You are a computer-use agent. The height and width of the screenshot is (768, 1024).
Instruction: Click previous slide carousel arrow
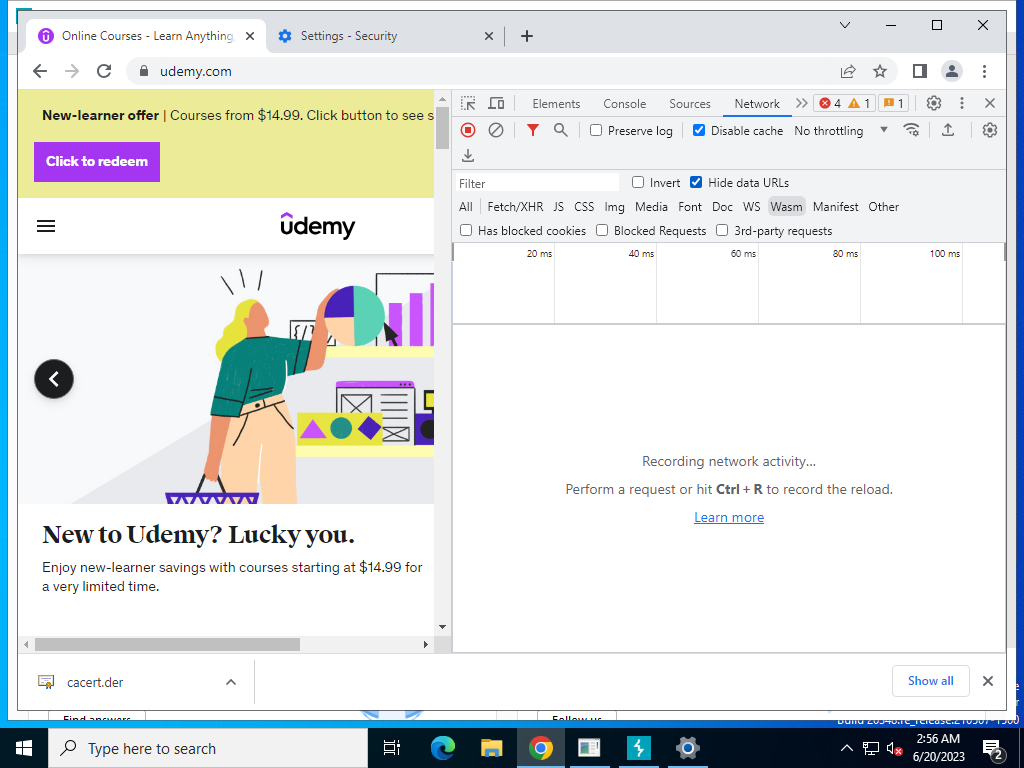54,379
